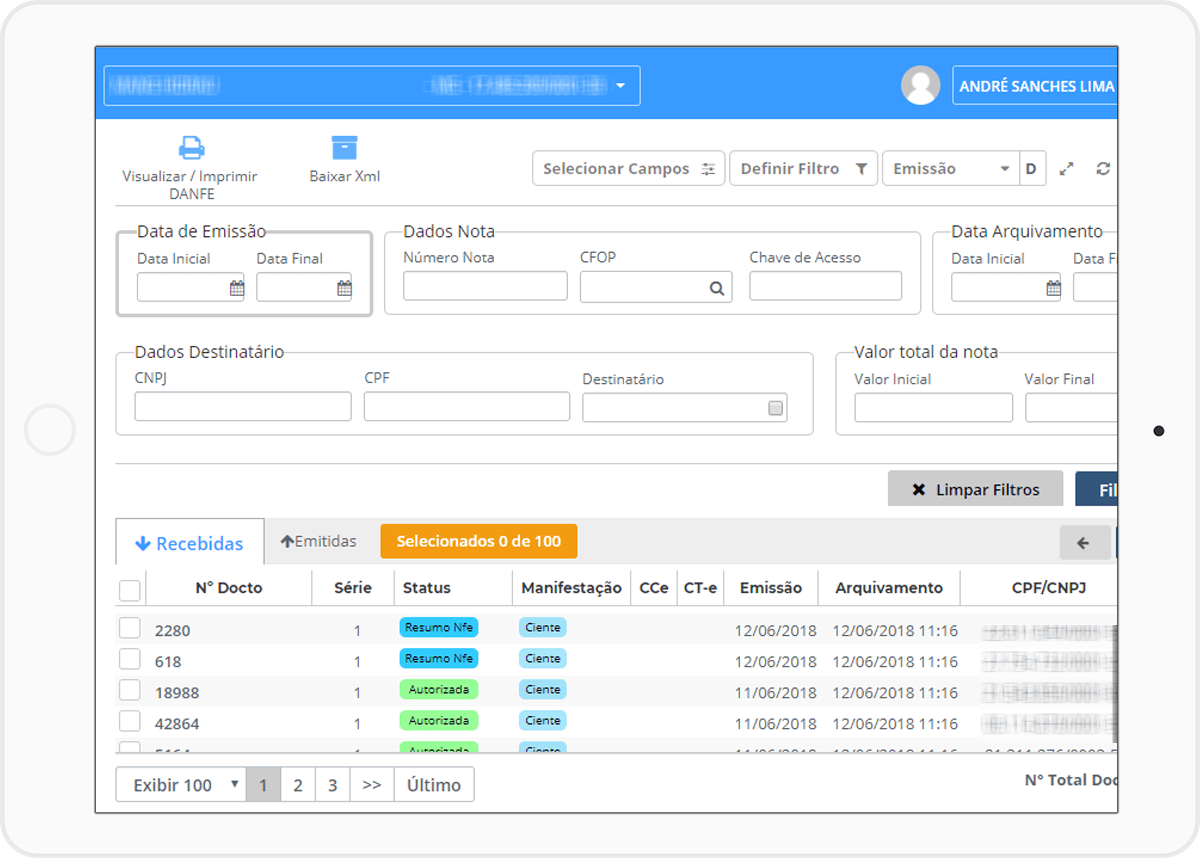1200x858 pixels.
Task: Click the CT-e column header
Action: 701,588
